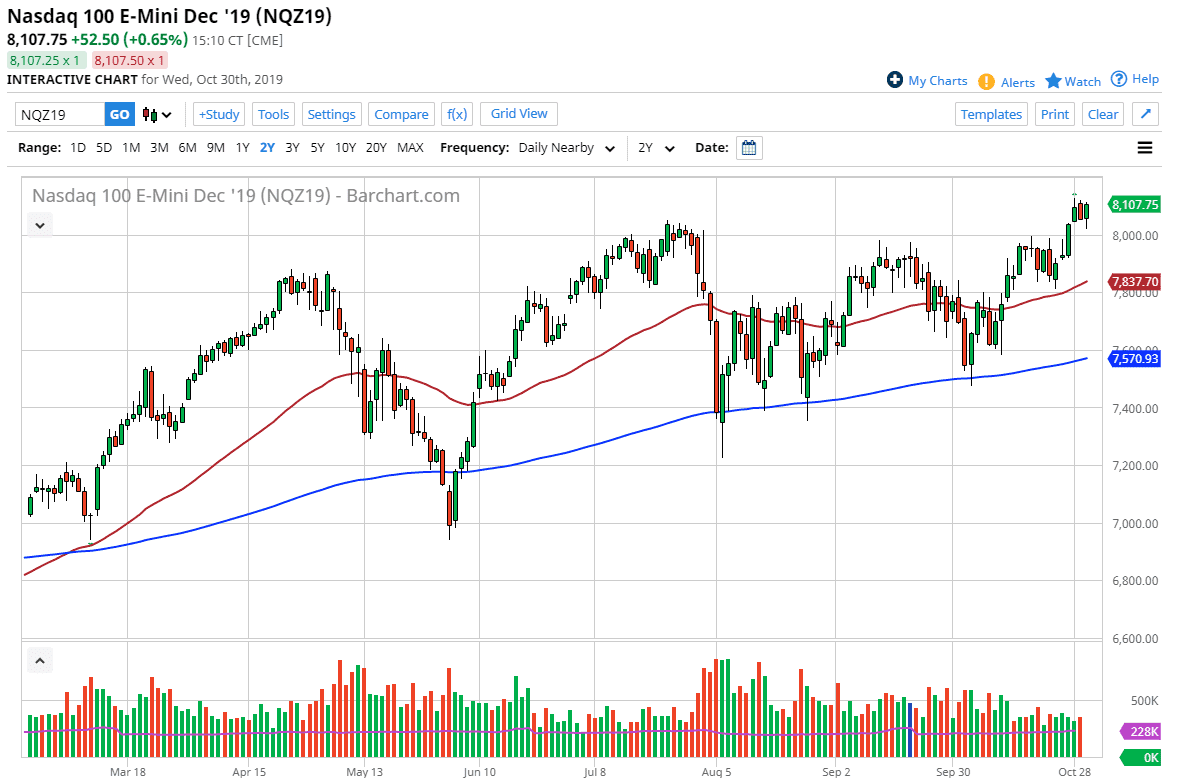Enable the 5D range view
The width and height of the screenshot is (1182, 778).
click(x=103, y=147)
